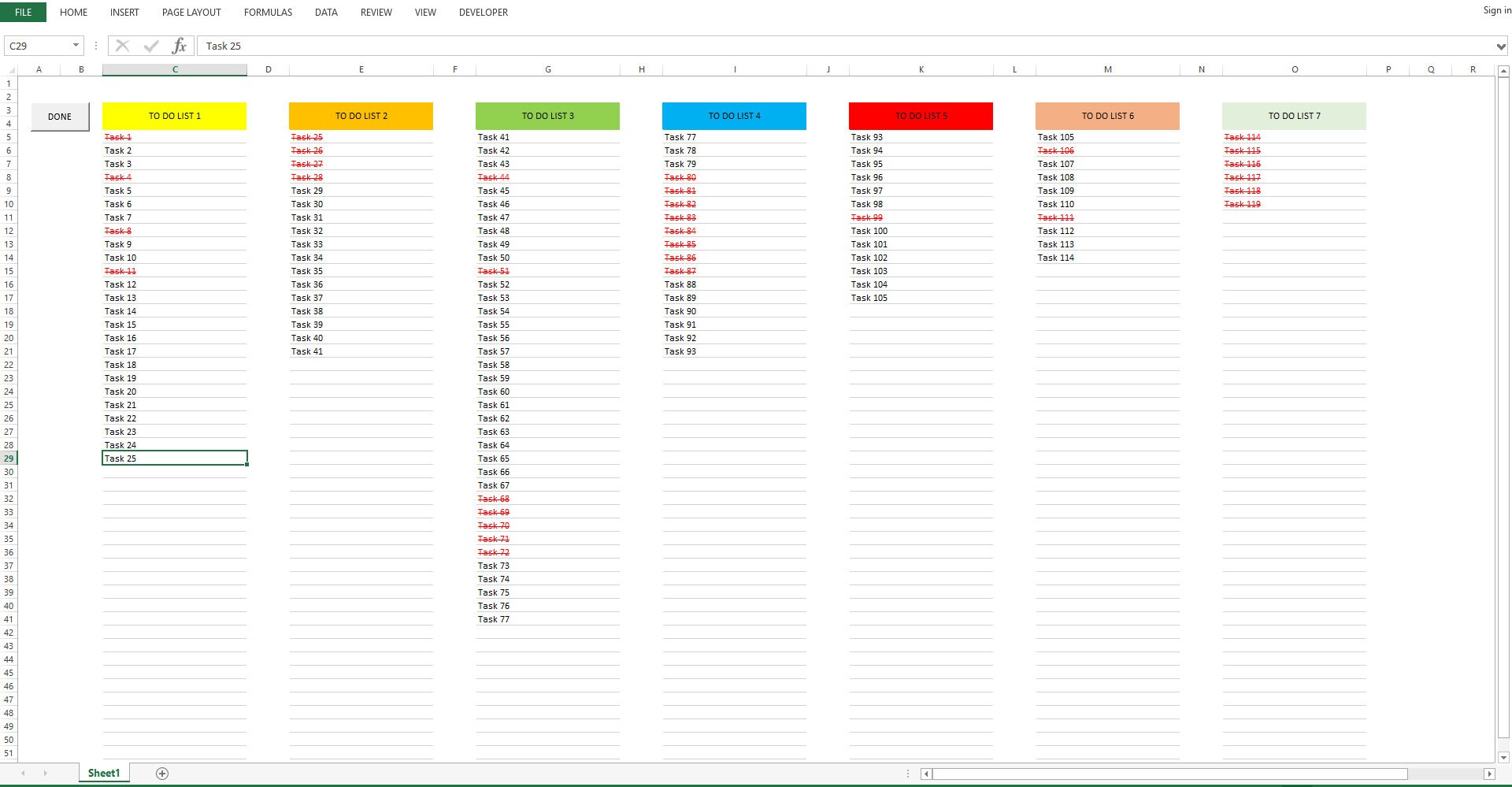Image resolution: width=1512 pixels, height=787 pixels.
Task: Switch to the HOME ribbon tab
Action: (73, 12)
